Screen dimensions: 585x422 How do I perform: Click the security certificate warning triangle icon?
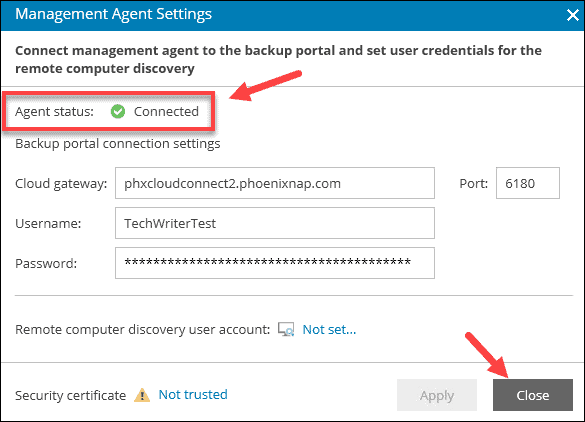pos(142,395)
